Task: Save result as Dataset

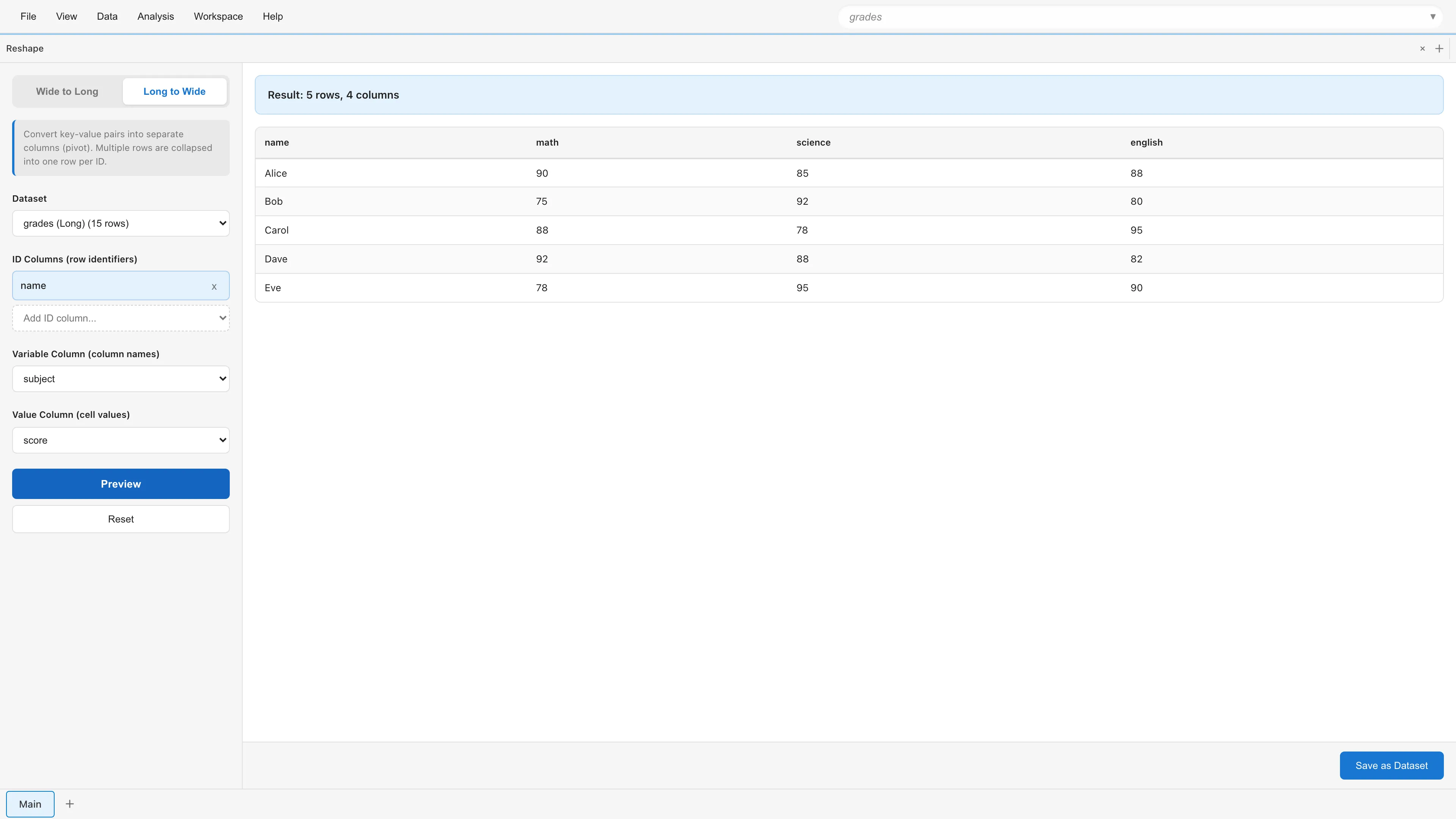Action: tap(1391, 765)
